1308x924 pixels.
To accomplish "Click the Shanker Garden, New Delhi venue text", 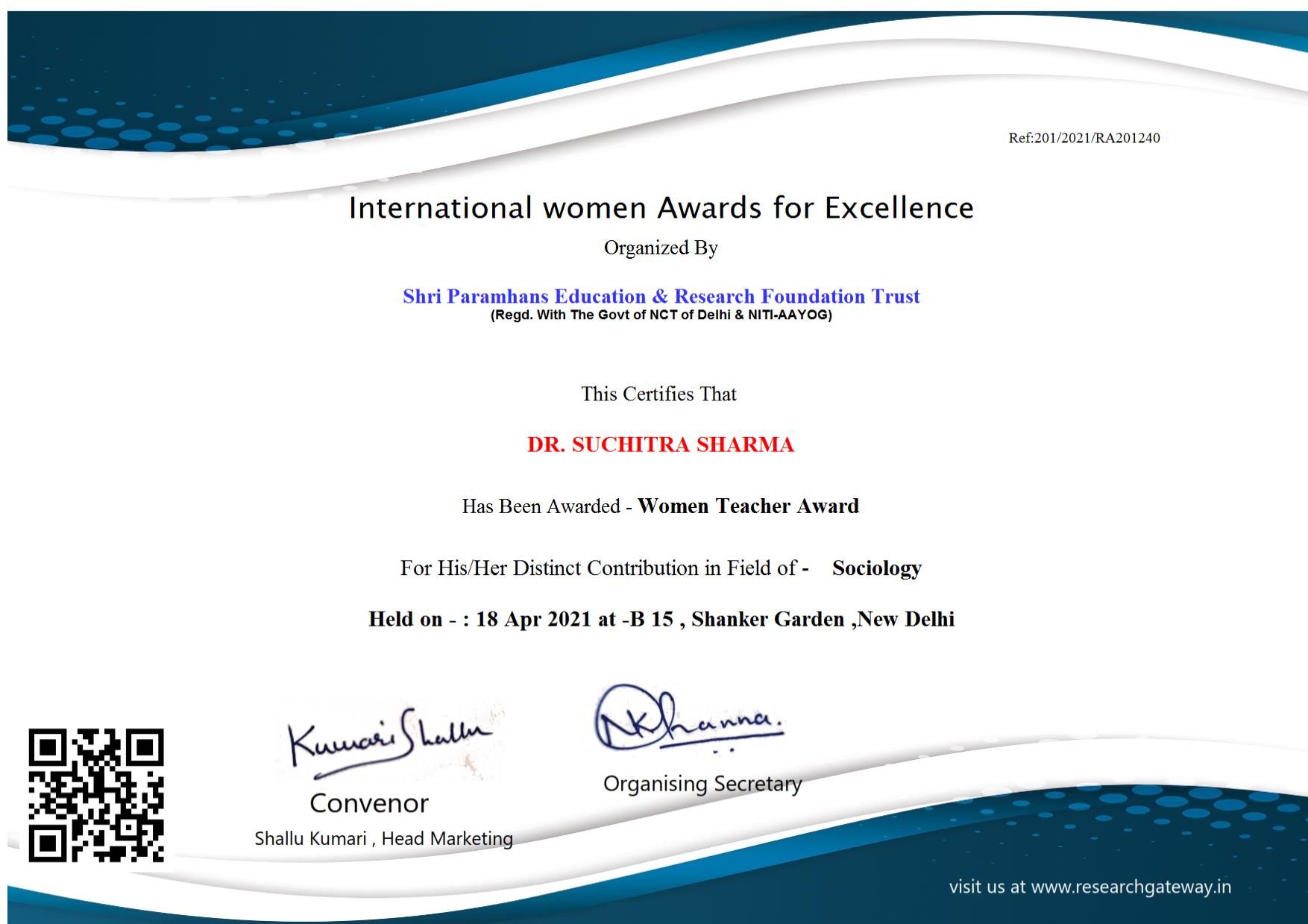I will tap(823, 619).
